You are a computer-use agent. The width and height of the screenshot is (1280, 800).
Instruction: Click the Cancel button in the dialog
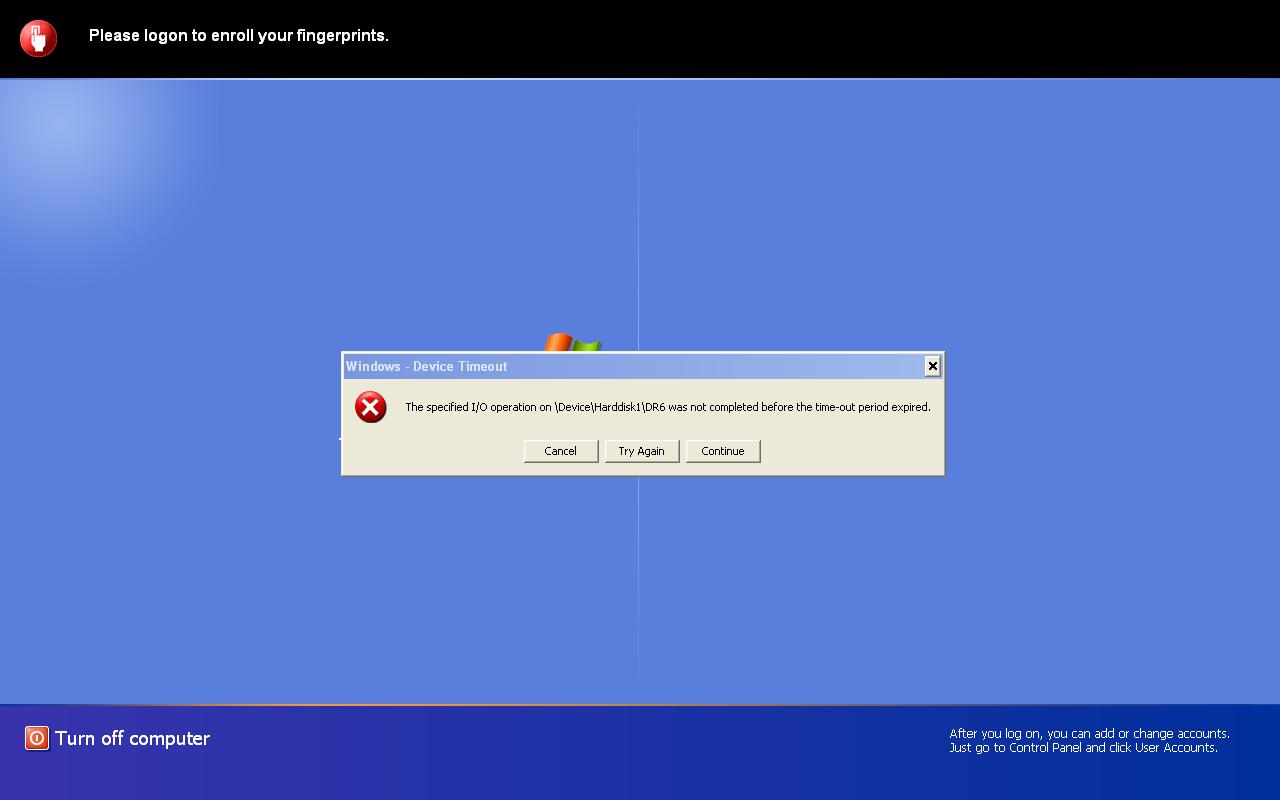coord(561,451)
